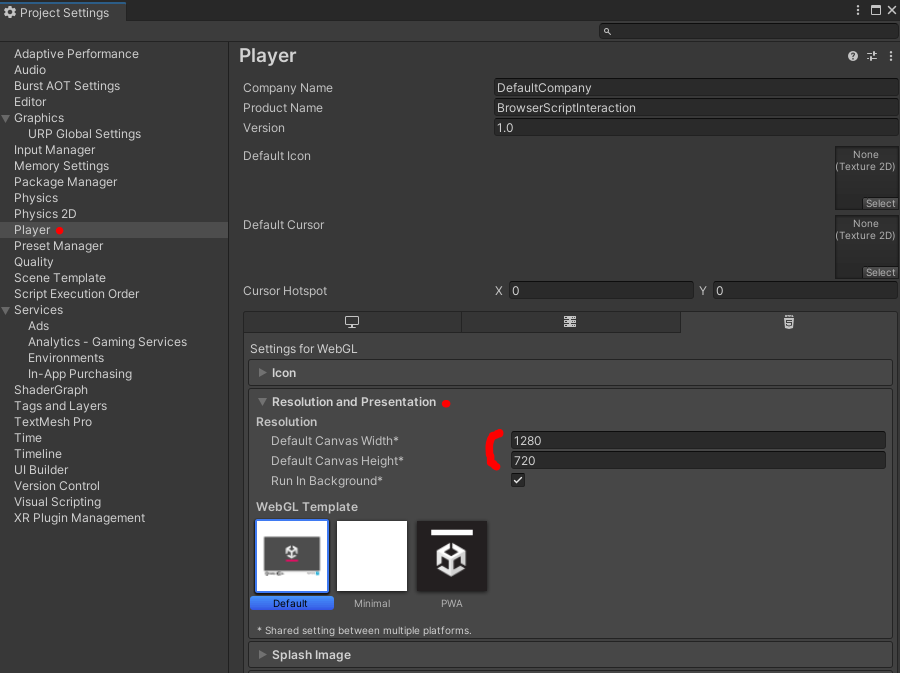
Task: Open Time settings
Action: (28, 438)
